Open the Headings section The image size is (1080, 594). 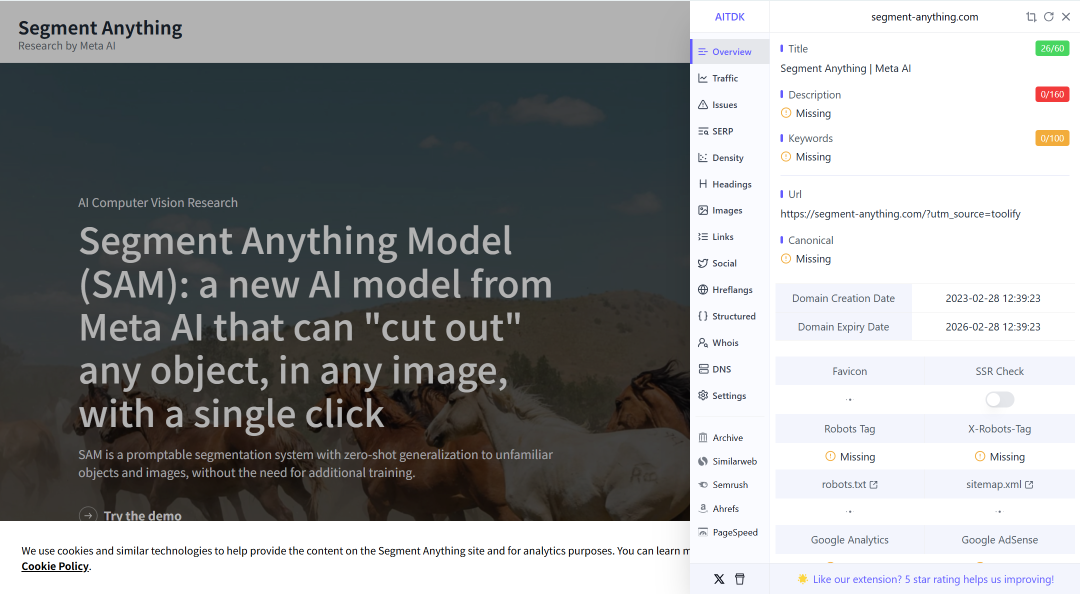731,184
